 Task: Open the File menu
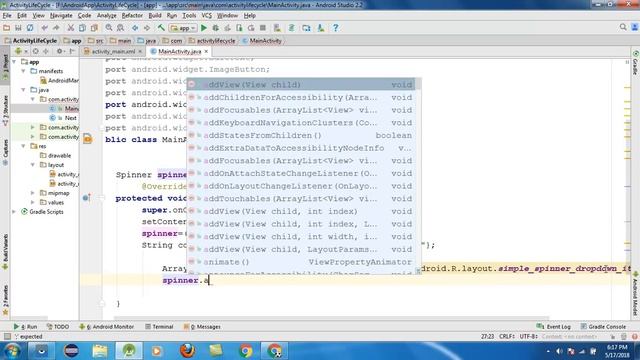[7, 16]
